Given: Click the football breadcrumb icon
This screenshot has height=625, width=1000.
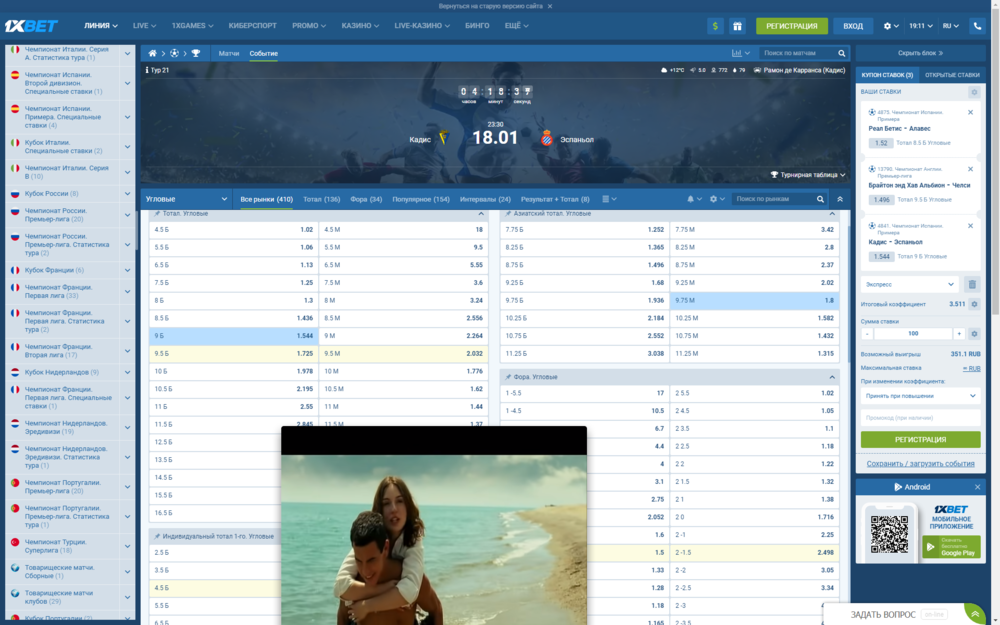Looking at the screenshot, I should tap(174, 54).
